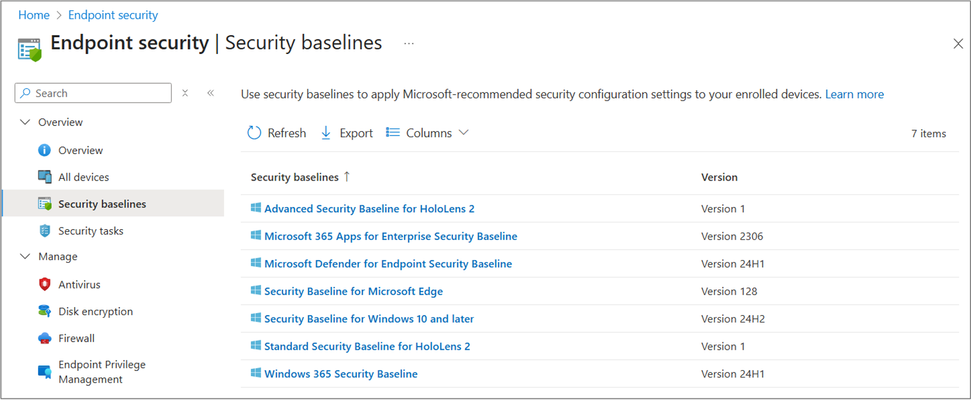The height and width of the screenshot is (400, 971).
Task: Click the All devices icon
Action: 44,177
